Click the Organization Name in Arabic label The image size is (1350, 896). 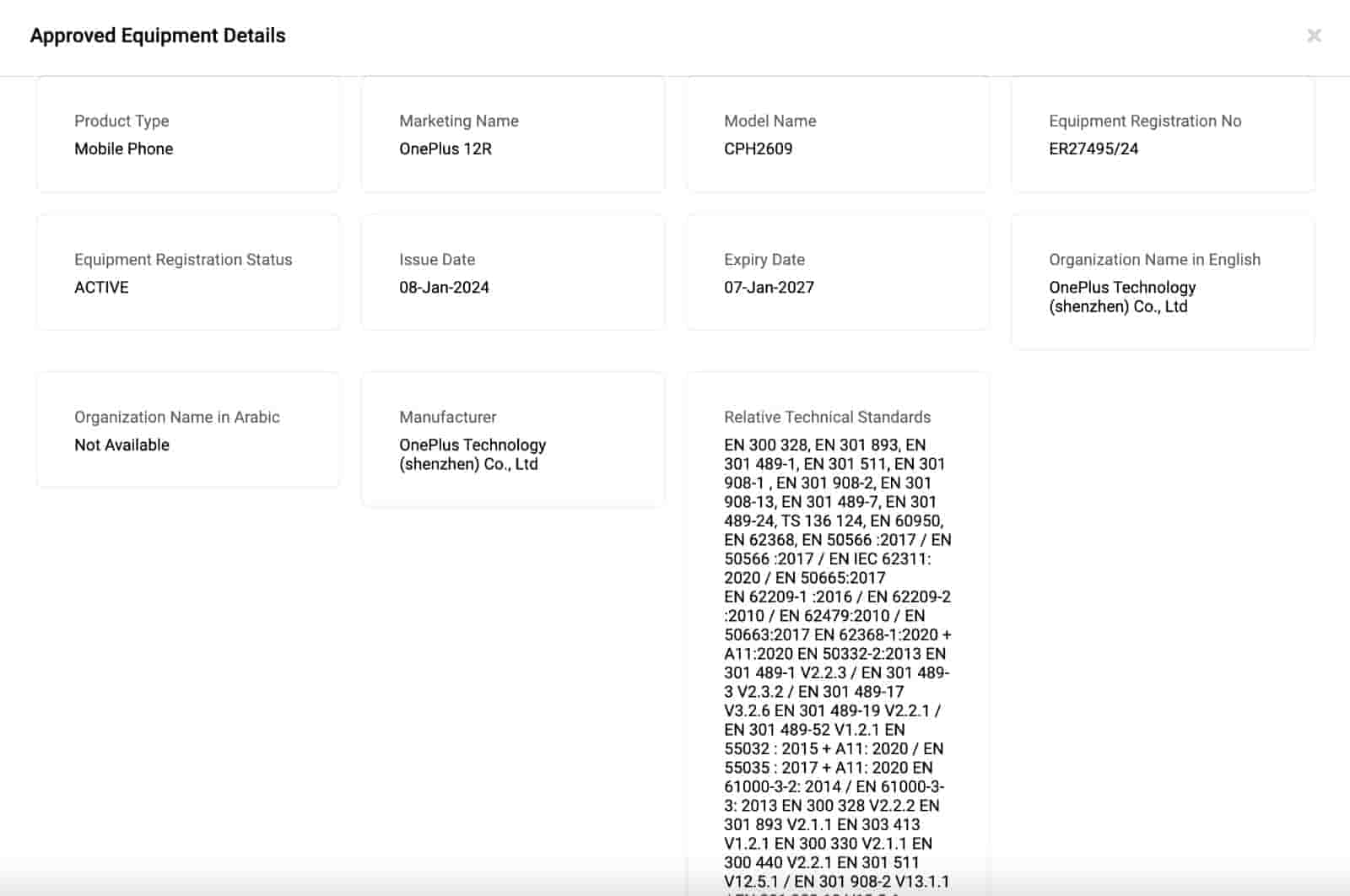pyautogui.click(x=176, y=417)
